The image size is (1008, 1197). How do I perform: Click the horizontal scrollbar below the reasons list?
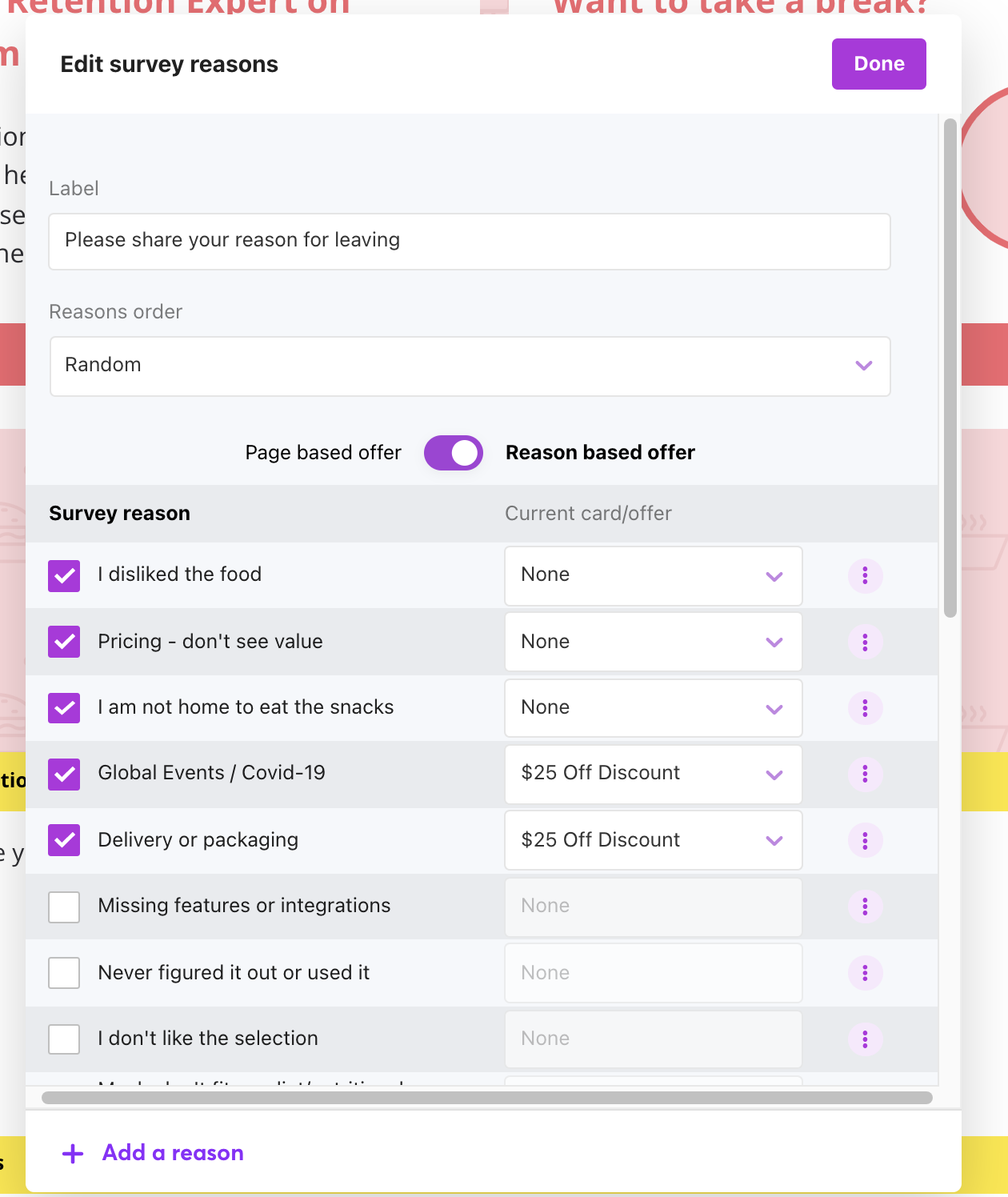point(486,1098)
